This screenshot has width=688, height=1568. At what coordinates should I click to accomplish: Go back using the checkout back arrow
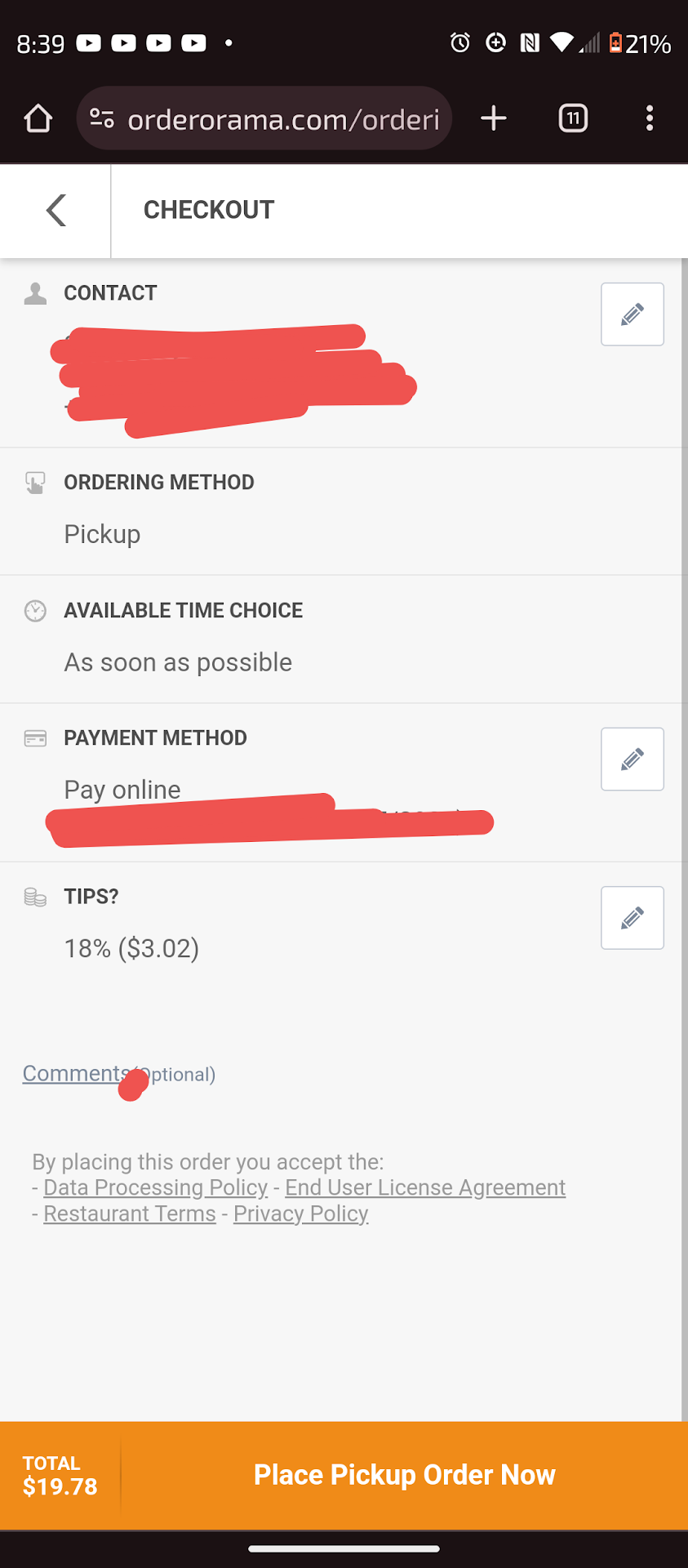[55, 211]
